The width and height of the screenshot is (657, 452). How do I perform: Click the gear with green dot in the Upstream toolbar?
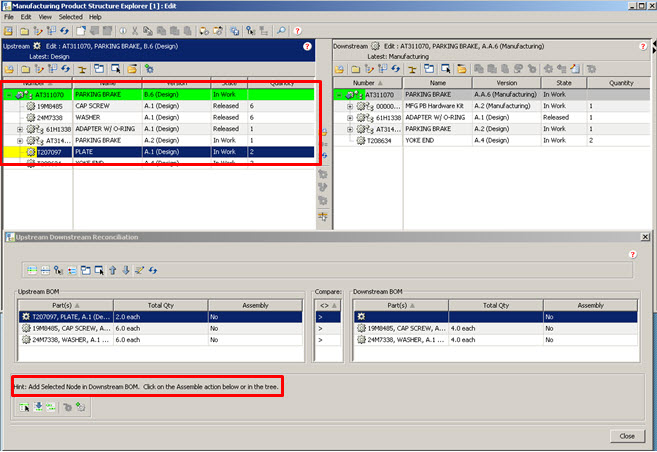pyautogui.click(x=149, y=69)
